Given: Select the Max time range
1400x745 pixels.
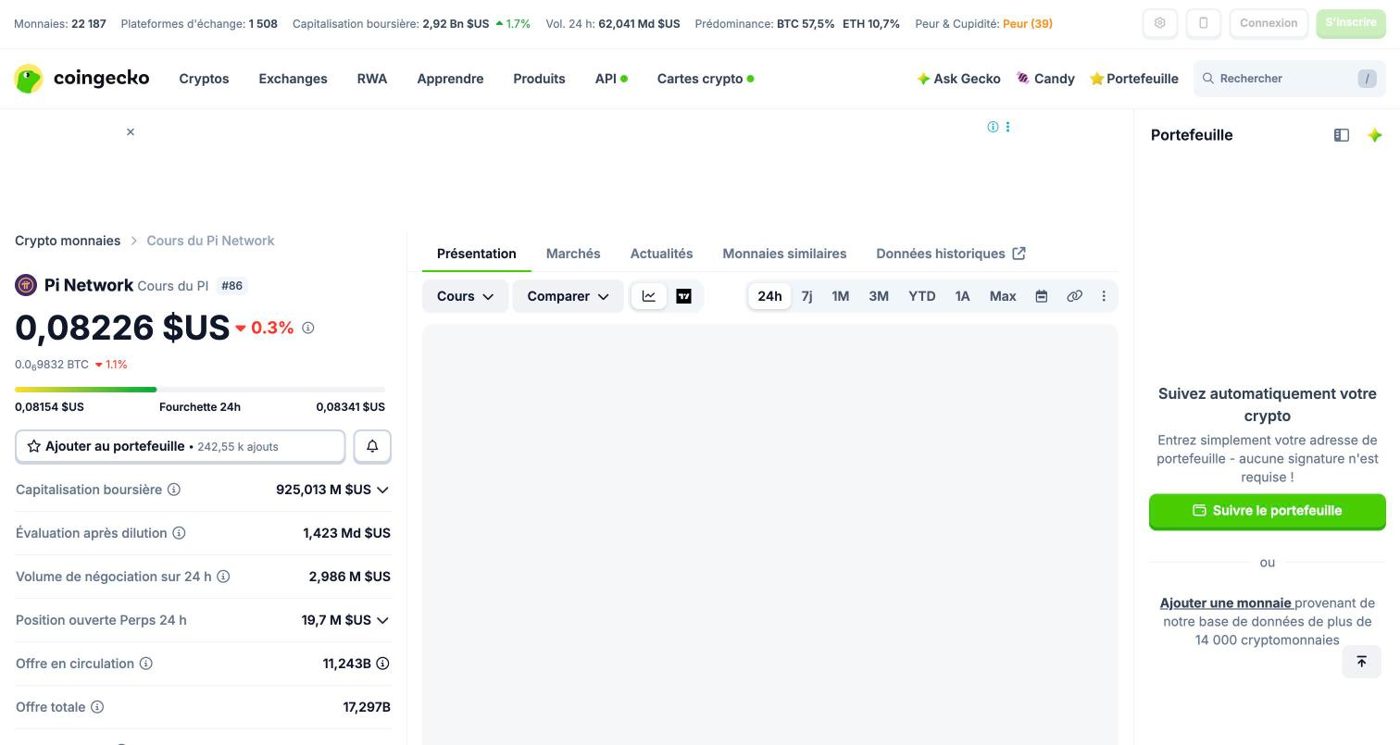Looking at the screenshot, I should click(x=1003, y=296).
